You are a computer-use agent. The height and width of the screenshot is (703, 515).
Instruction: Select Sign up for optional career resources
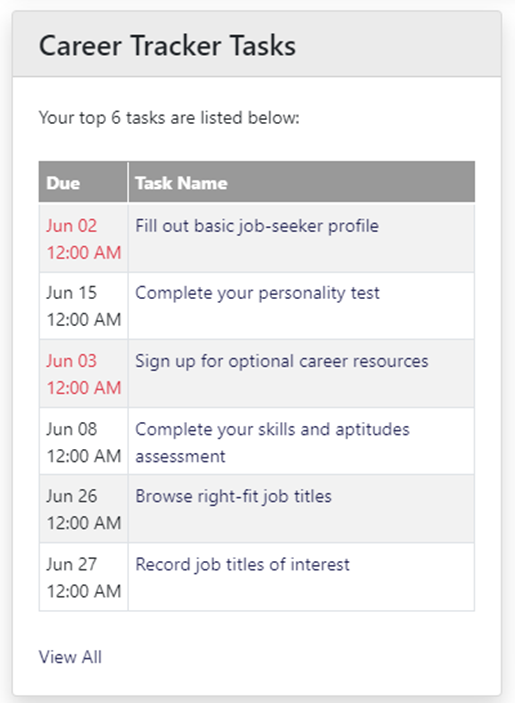point(281,361)
